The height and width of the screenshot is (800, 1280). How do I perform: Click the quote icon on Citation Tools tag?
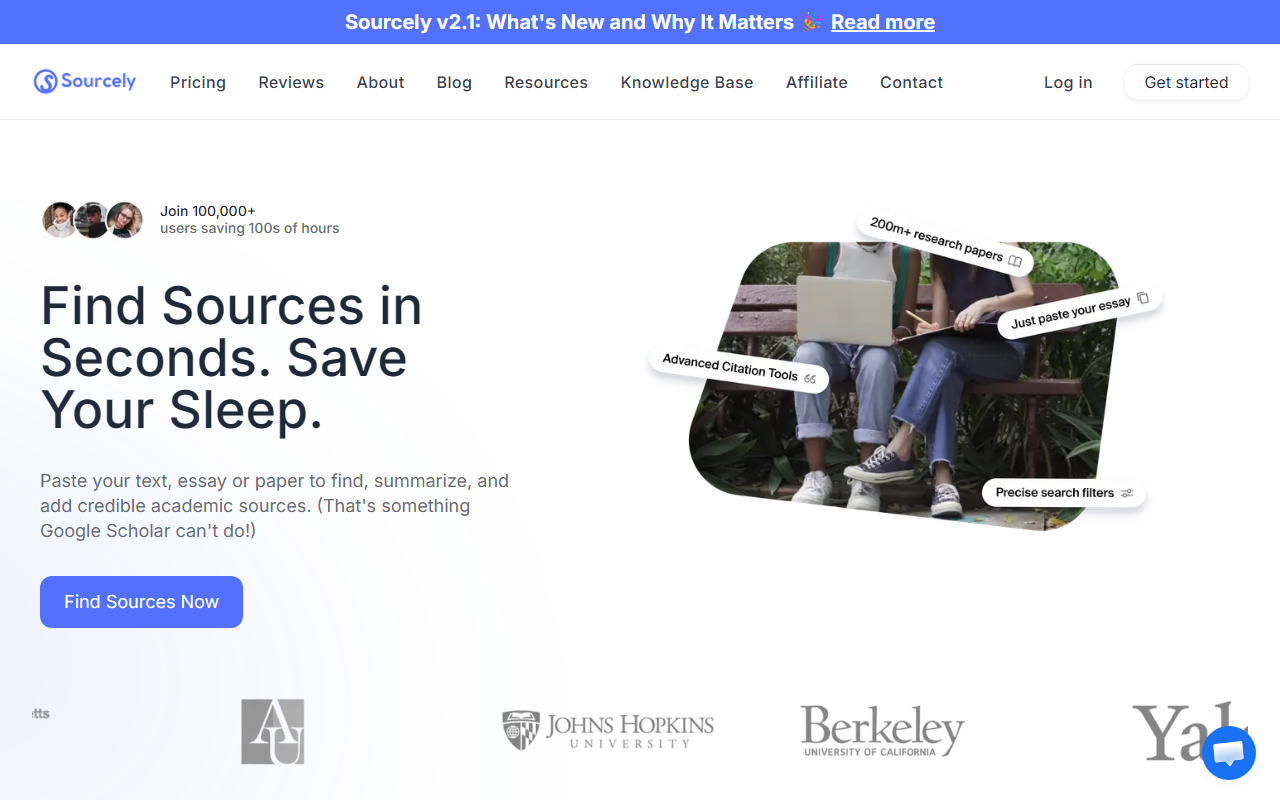[x=810, y=379]
